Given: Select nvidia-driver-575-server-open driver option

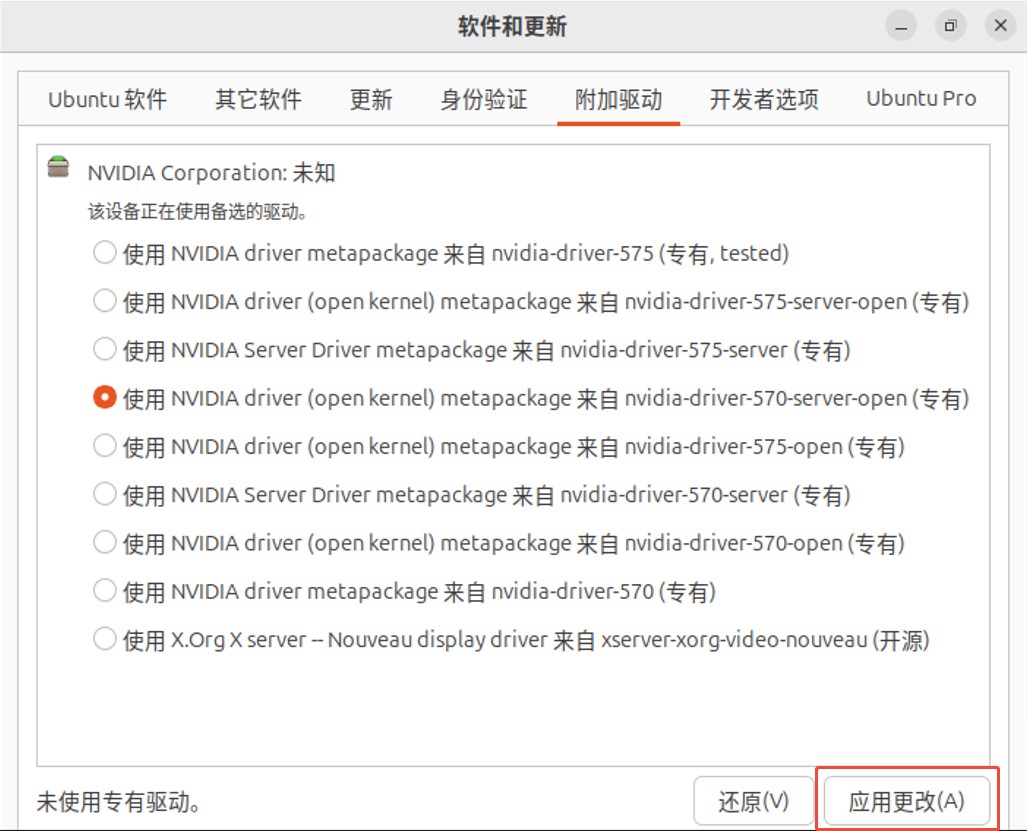Looking at the screenshot, I should point(104,301).
